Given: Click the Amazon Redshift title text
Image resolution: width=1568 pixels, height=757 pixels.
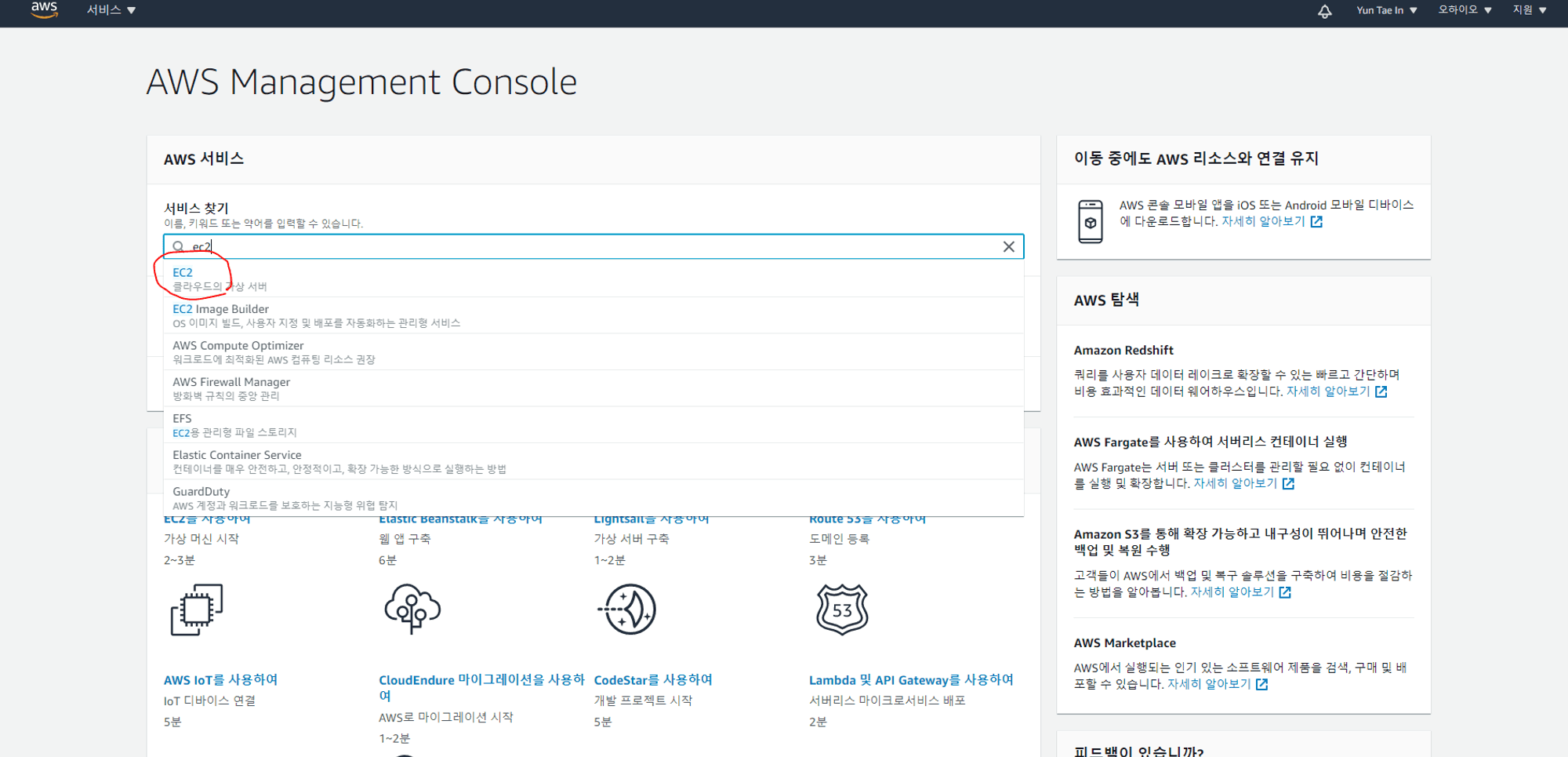Looking at the screenshot, I should click(1123, 350).
